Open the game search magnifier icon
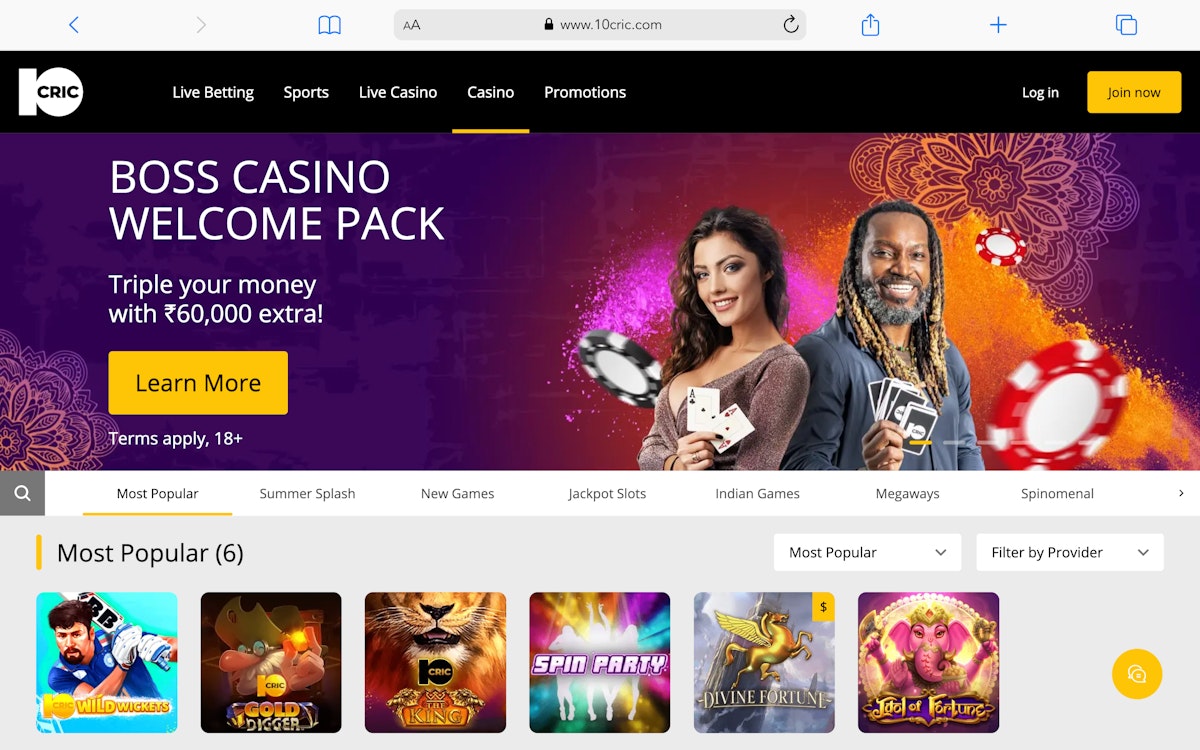Screen dimensions: 1200x750 22,493
